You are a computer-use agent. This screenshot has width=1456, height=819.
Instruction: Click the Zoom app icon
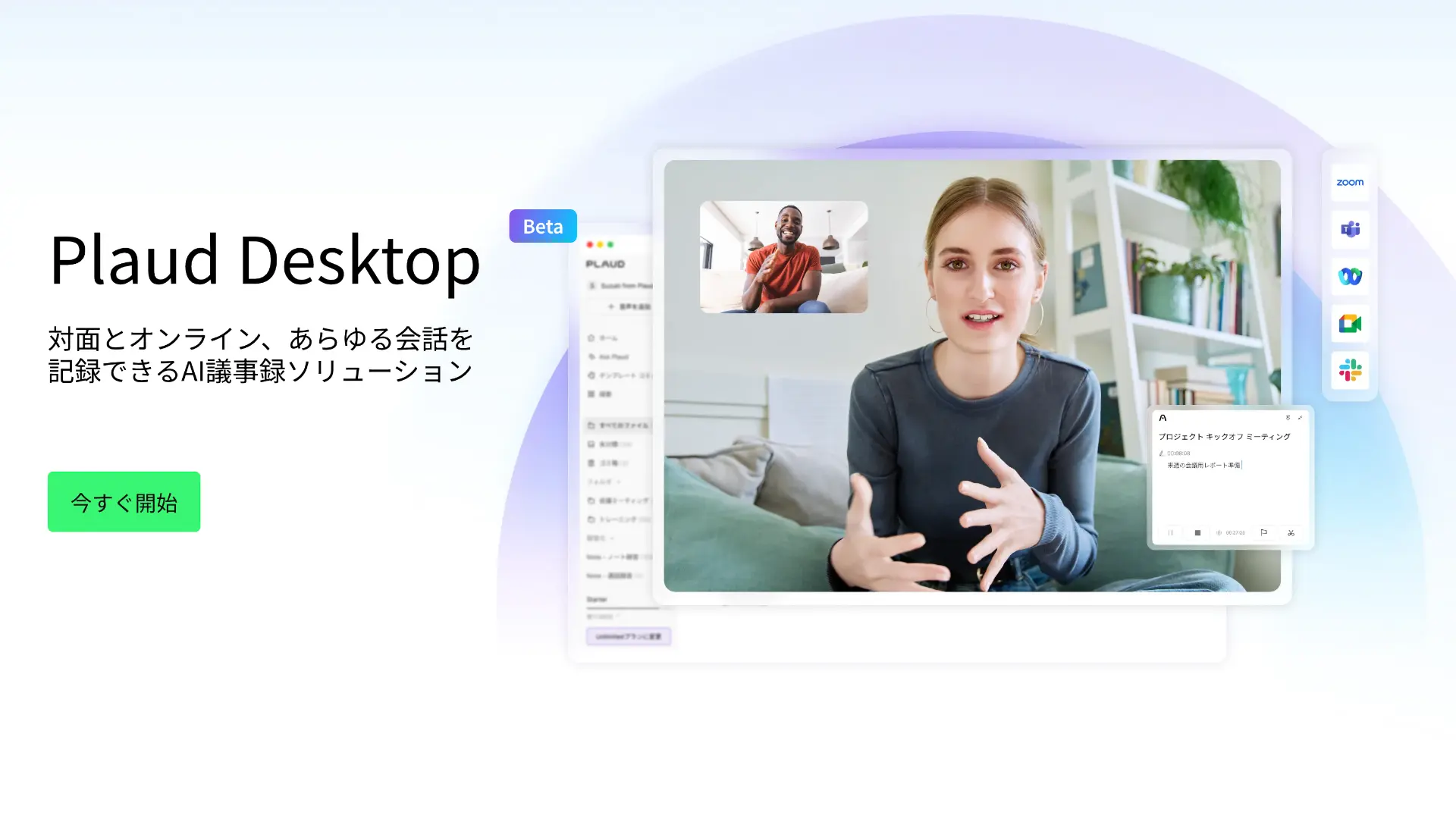tap(1350, 183)
